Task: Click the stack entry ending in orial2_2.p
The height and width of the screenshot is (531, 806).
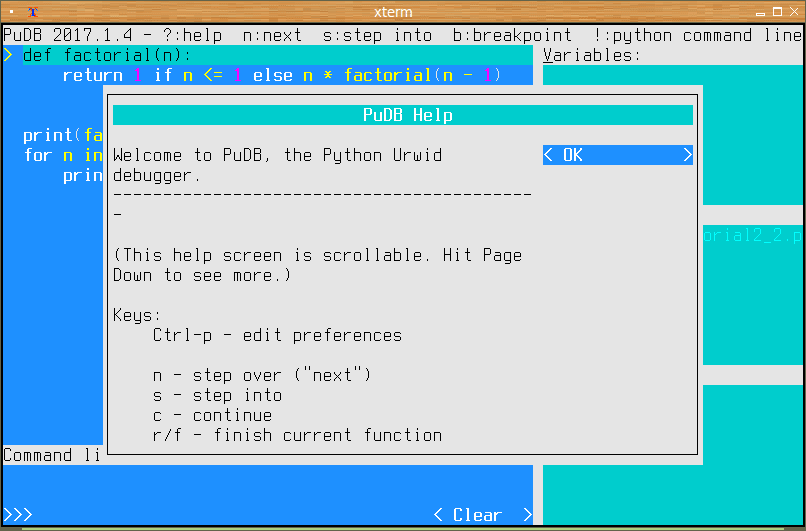Action: pyautogui.click(x=752, y=235)
